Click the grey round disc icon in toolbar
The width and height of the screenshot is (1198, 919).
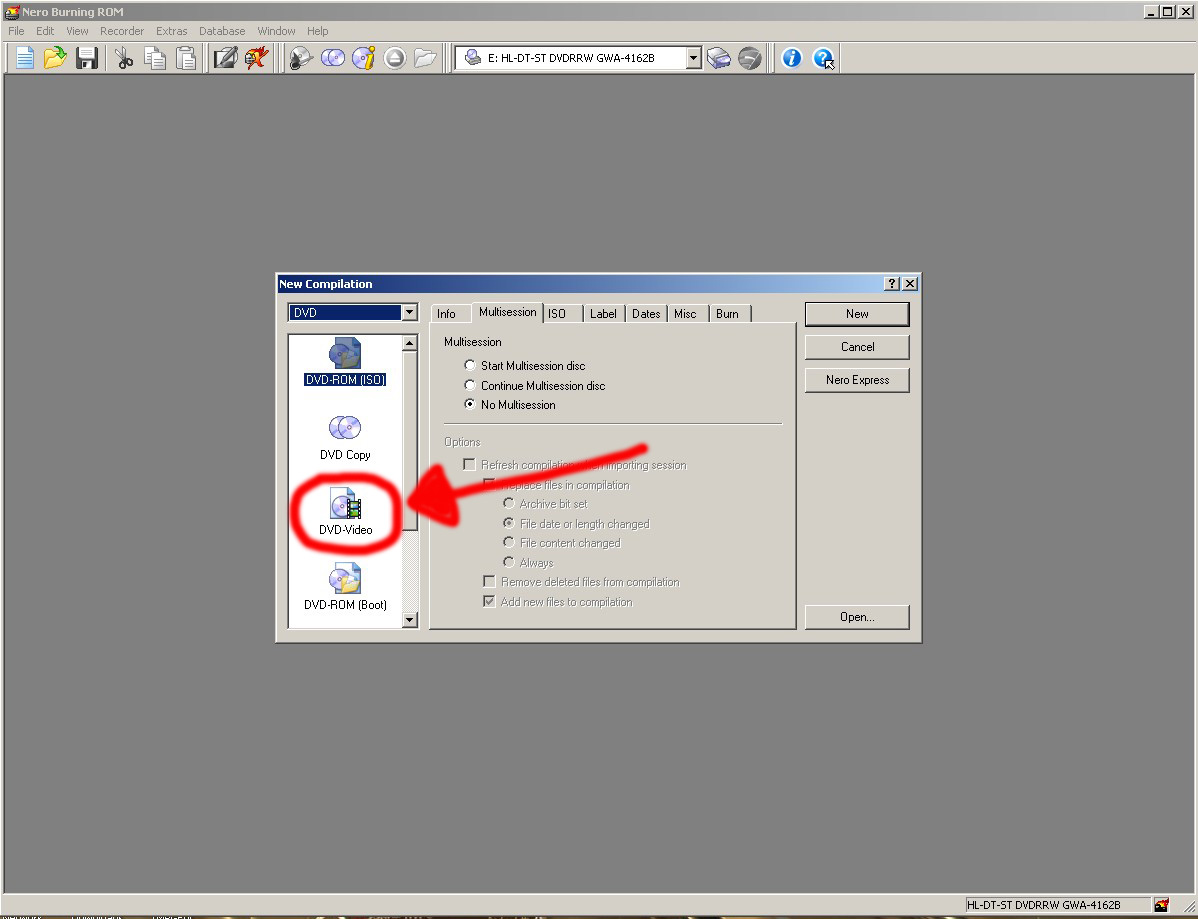(x=750, y=58)
